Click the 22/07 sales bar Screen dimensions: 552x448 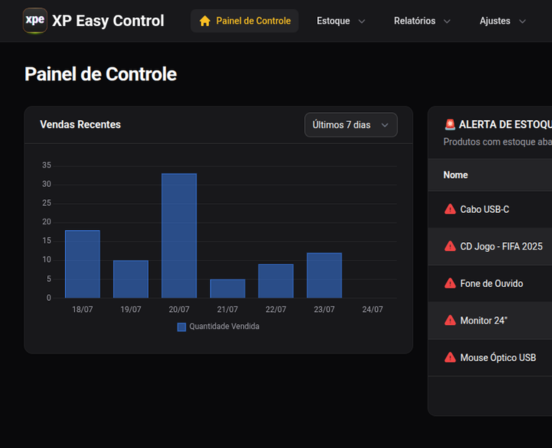point(276,281)
